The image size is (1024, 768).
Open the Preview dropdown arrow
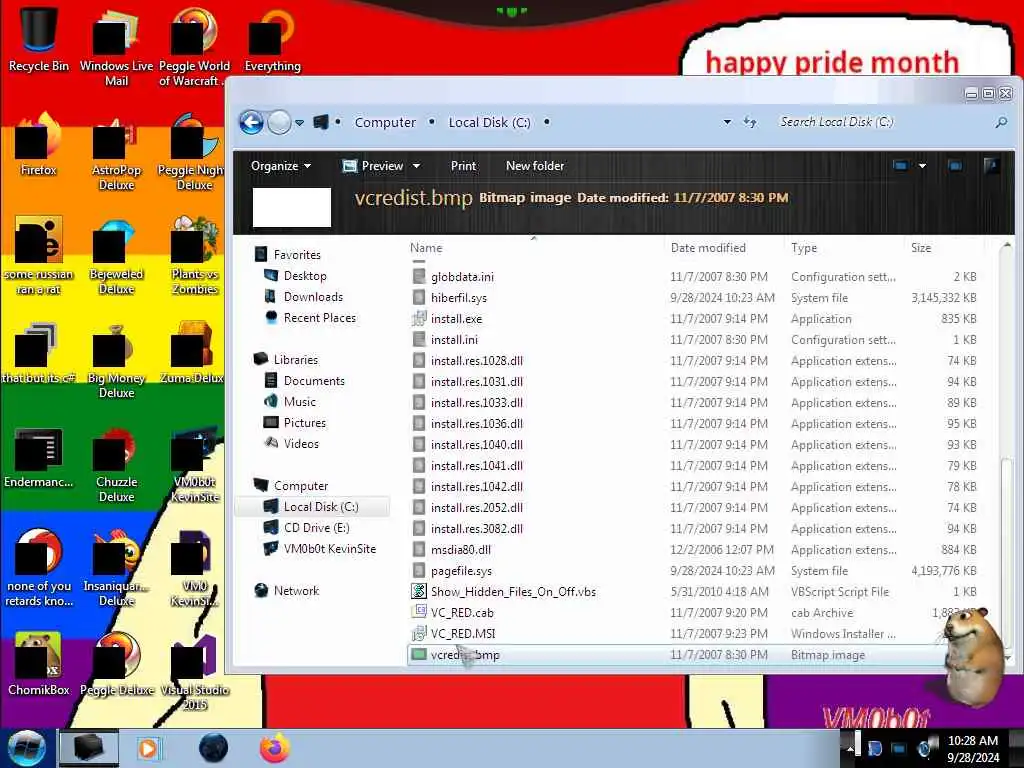click(416, 167)
